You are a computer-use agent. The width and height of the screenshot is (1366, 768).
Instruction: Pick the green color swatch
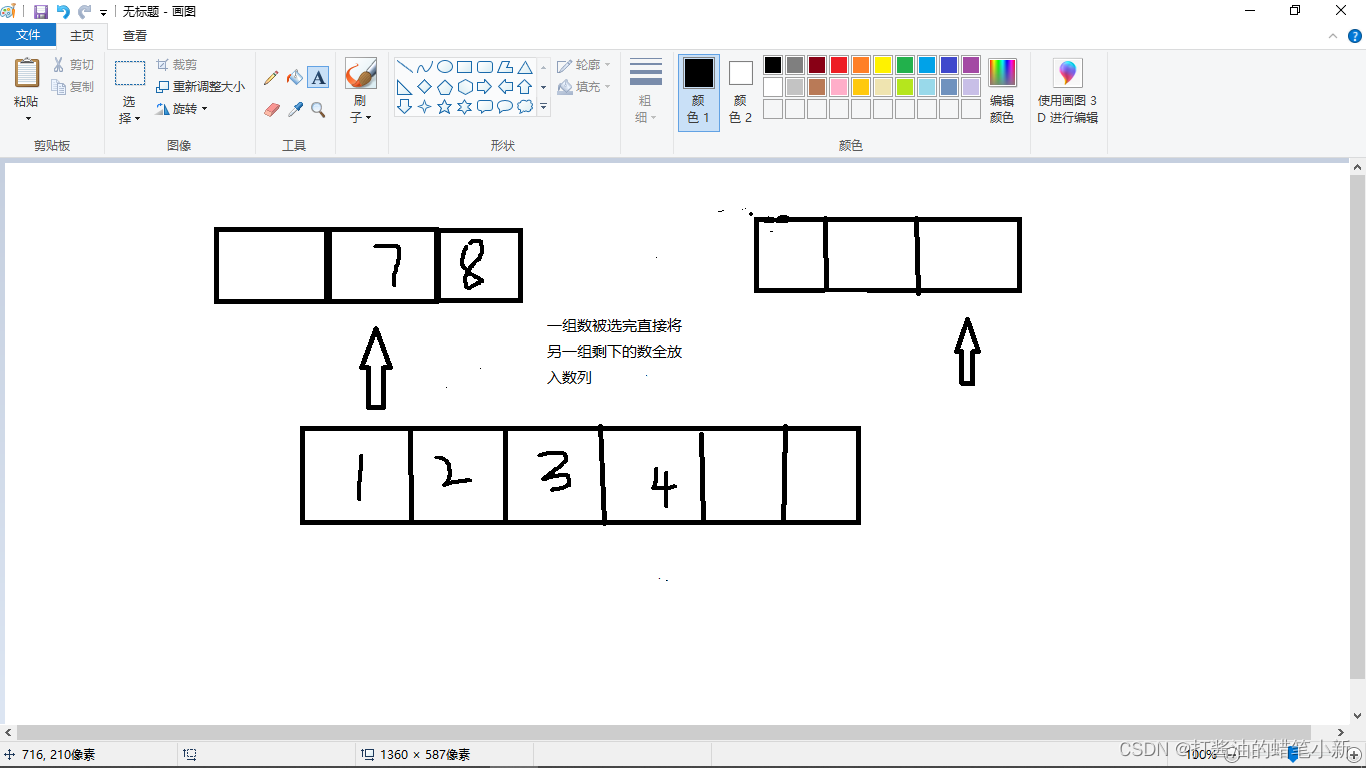(905, 65)
